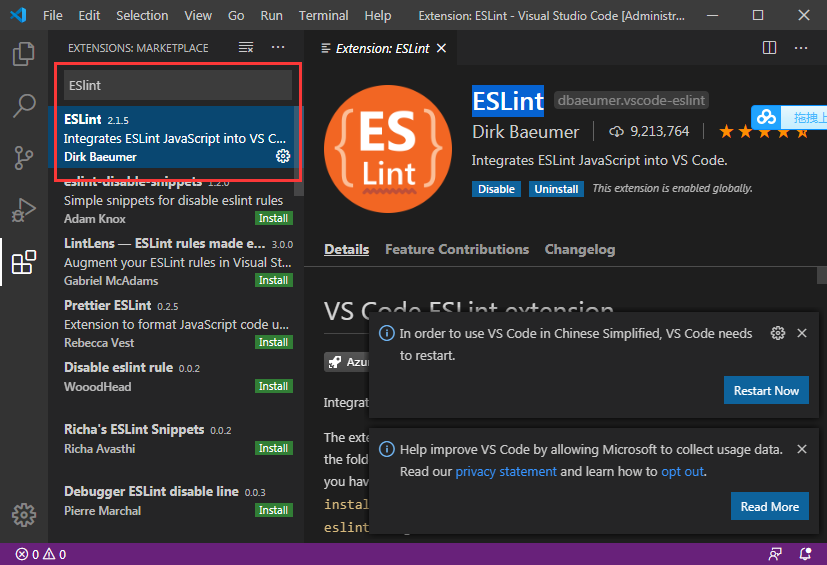The width and height of the screenshot is (827, 565).
Task: Install Richa's ESLint Snippets
Action: click(273, 448)
